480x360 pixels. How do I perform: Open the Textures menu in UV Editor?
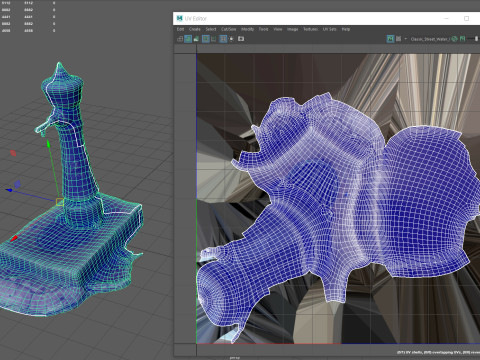tap(310, 29)
